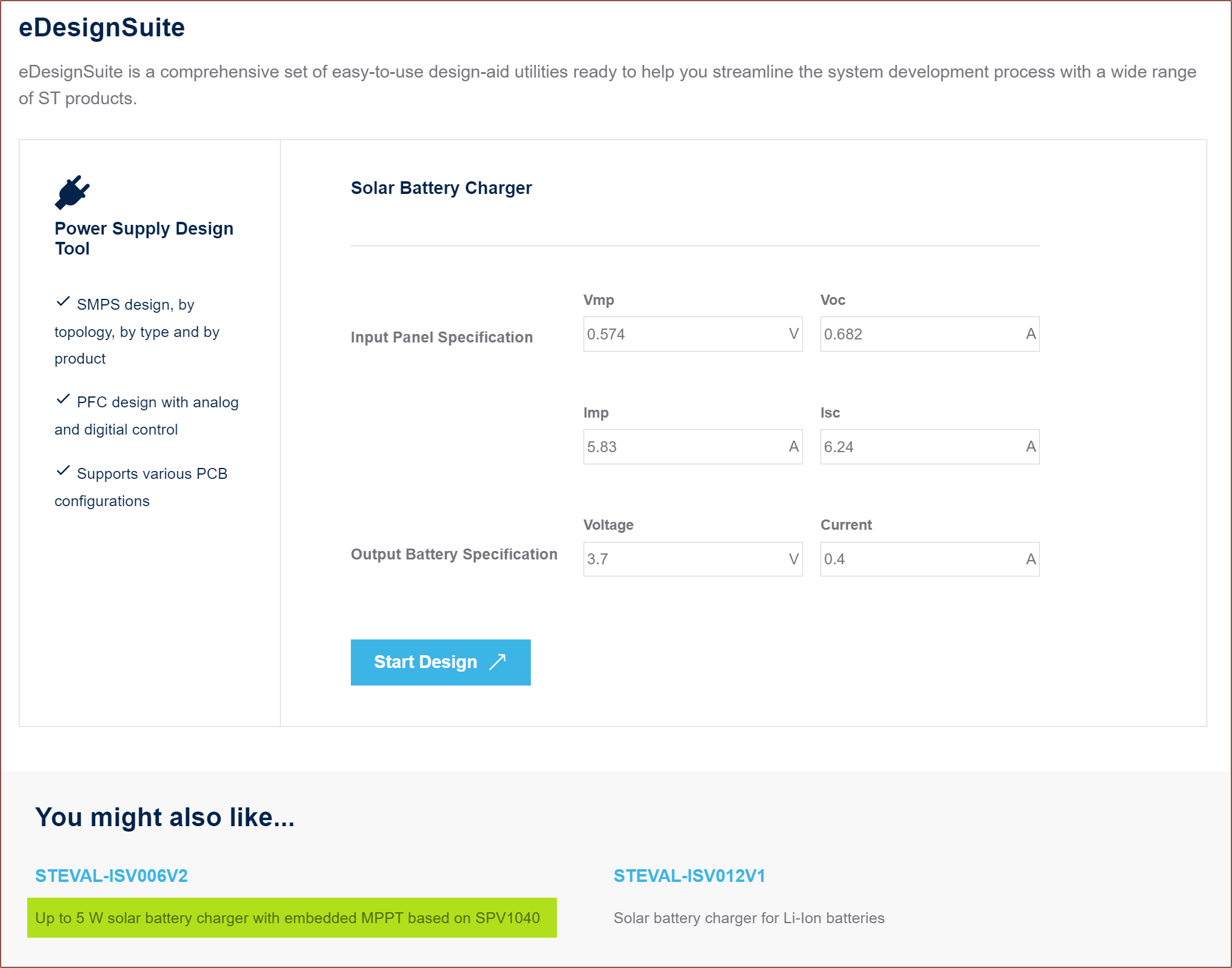The height and width of the screenshot is (968, 1232).
Task: Click the 'Isc' field label
Action: coord(830,413)
